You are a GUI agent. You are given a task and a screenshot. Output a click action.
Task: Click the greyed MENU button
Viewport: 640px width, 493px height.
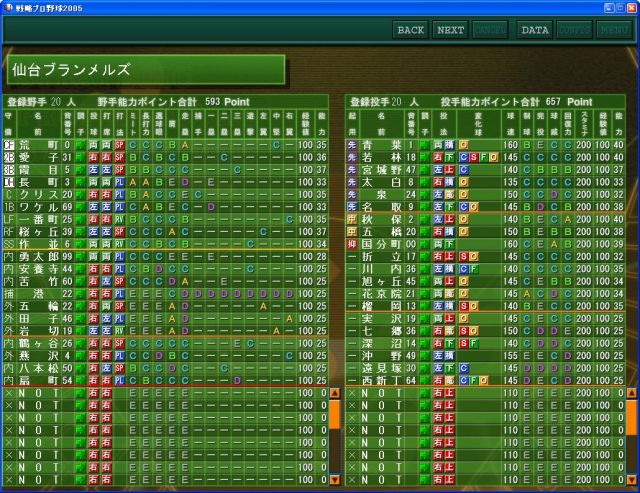pyautogui.click(x=613, y=30)
